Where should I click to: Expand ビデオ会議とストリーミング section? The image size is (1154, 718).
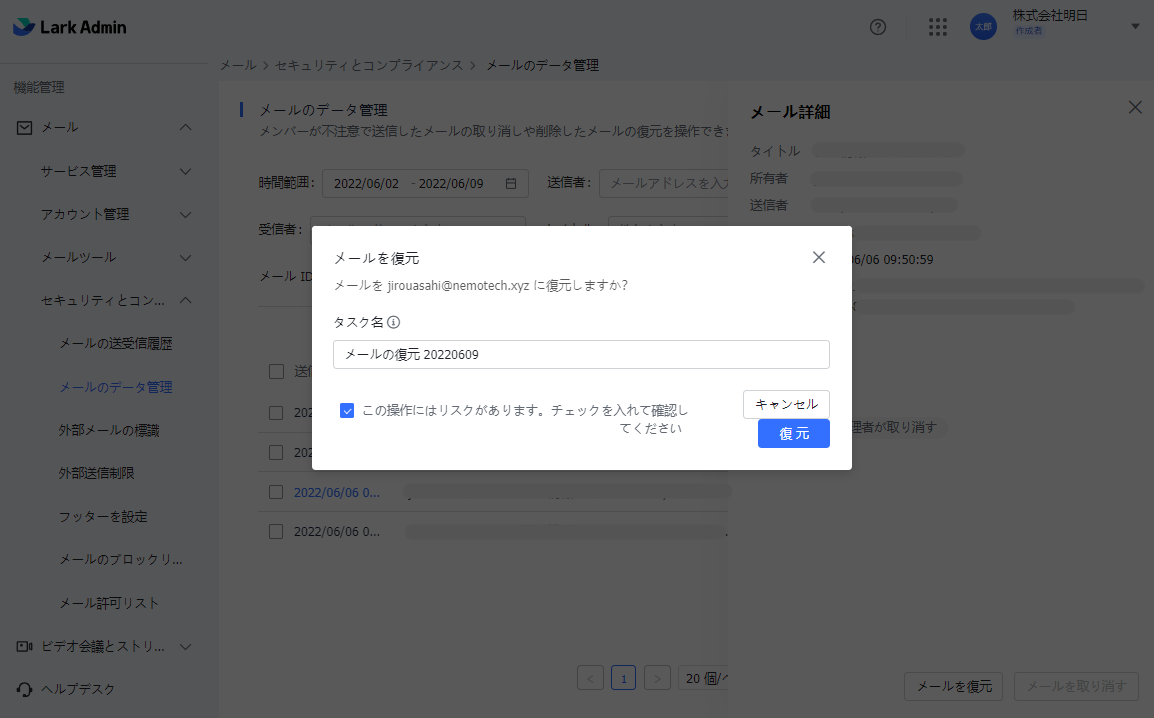pos(185,646)
